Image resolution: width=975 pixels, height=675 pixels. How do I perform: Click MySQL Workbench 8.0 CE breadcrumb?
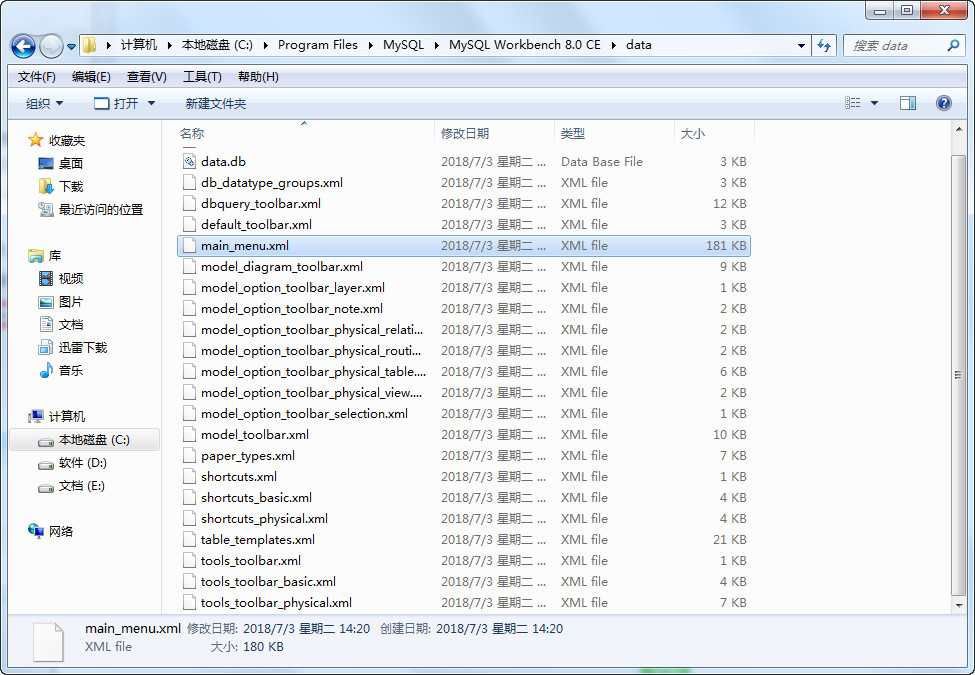tap(525, 45)
